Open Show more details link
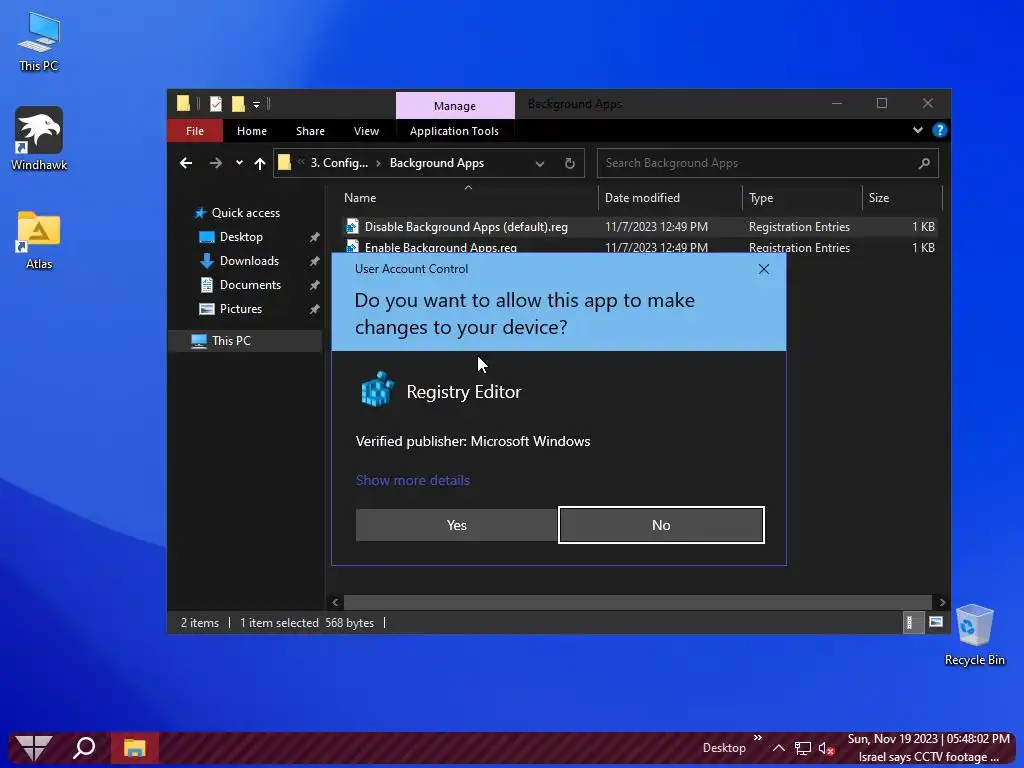This screenshot has height=768, width=1024. point(413,480)
